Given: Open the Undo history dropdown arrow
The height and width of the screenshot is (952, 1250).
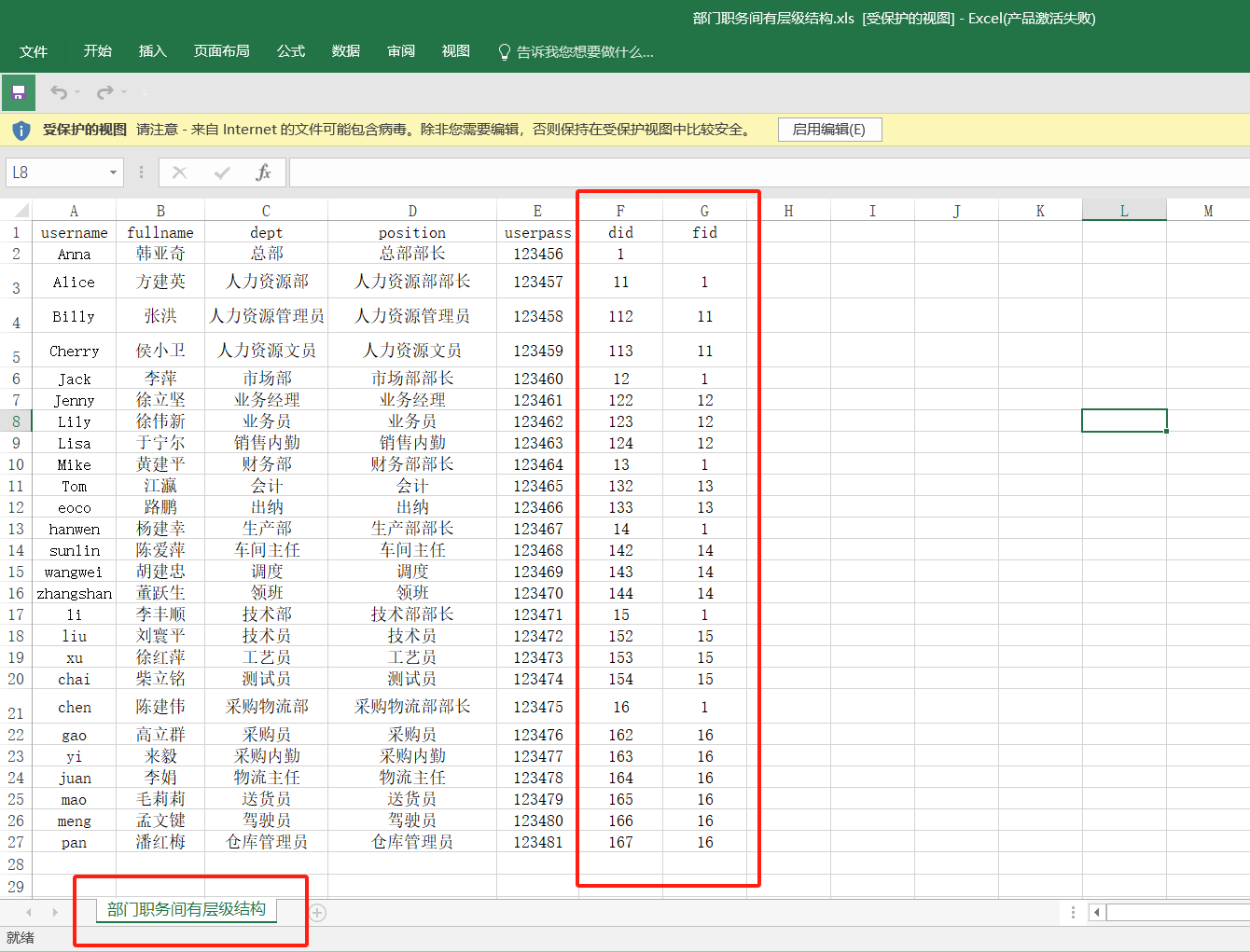Looking at the screenshot, I should [x=77, y=92].
